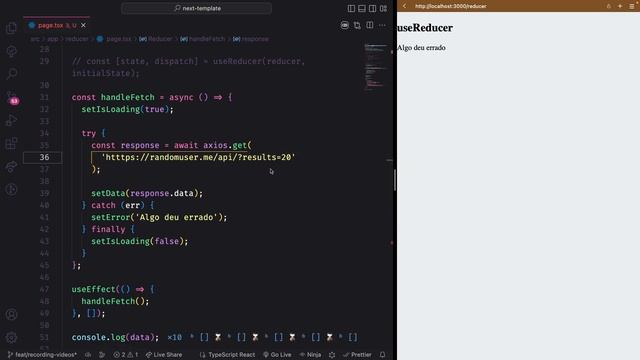
Task: Click the page.tsx breadcrumb
Action: coord(114,39)
